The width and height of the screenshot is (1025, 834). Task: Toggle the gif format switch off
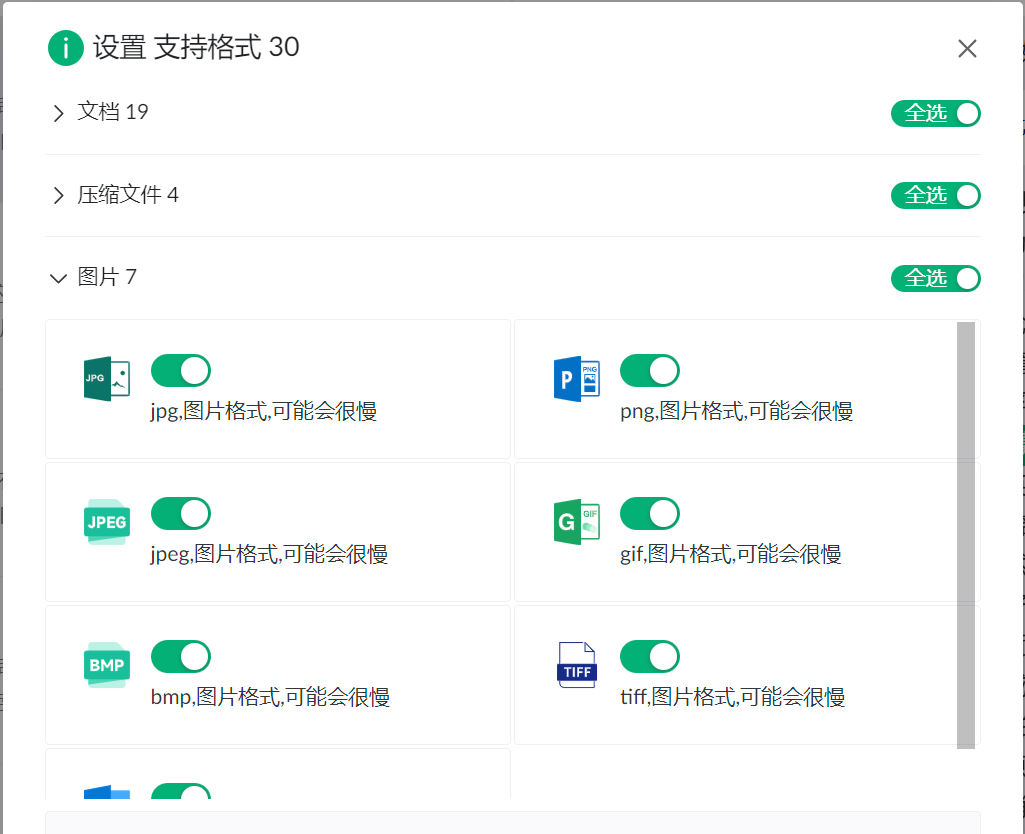(x=650, y=514)
